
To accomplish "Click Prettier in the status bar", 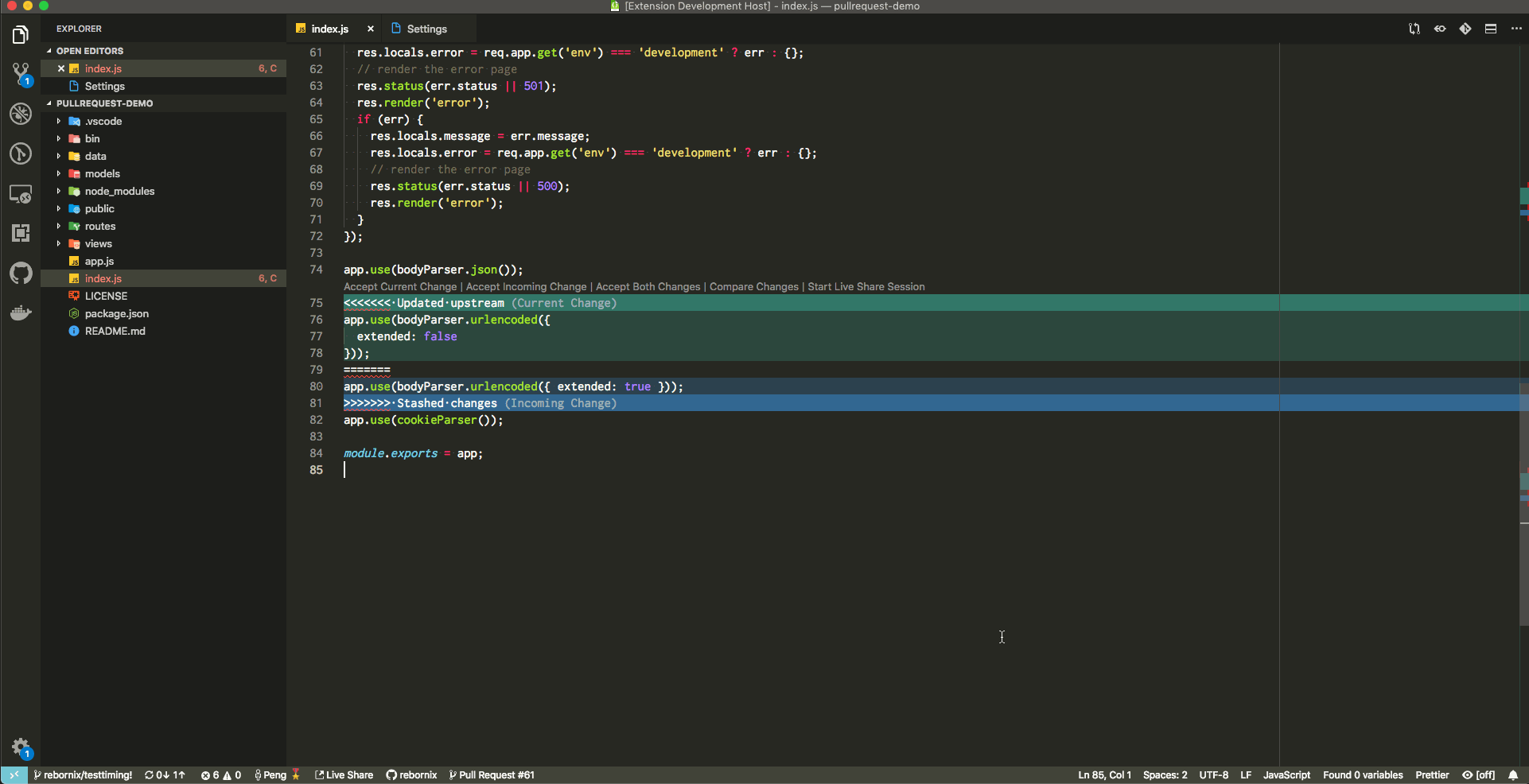I will coord(1432,775).
